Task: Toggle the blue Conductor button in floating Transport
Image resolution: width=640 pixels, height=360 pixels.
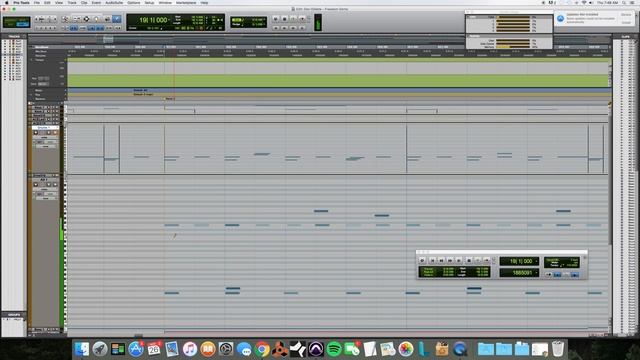Action: [575, 275]
